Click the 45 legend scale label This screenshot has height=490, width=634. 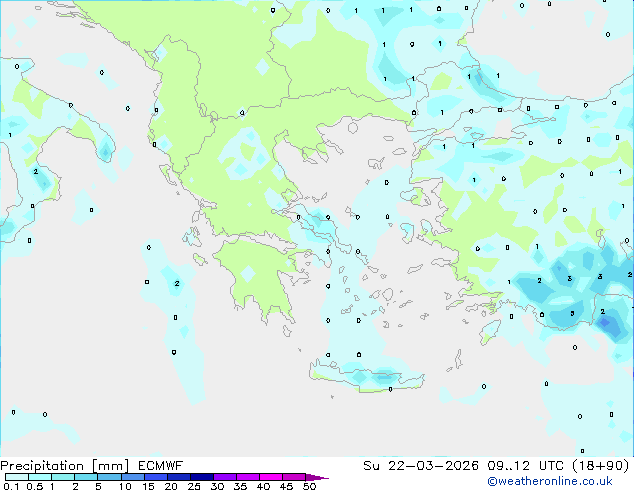click(x=286, y=486)
